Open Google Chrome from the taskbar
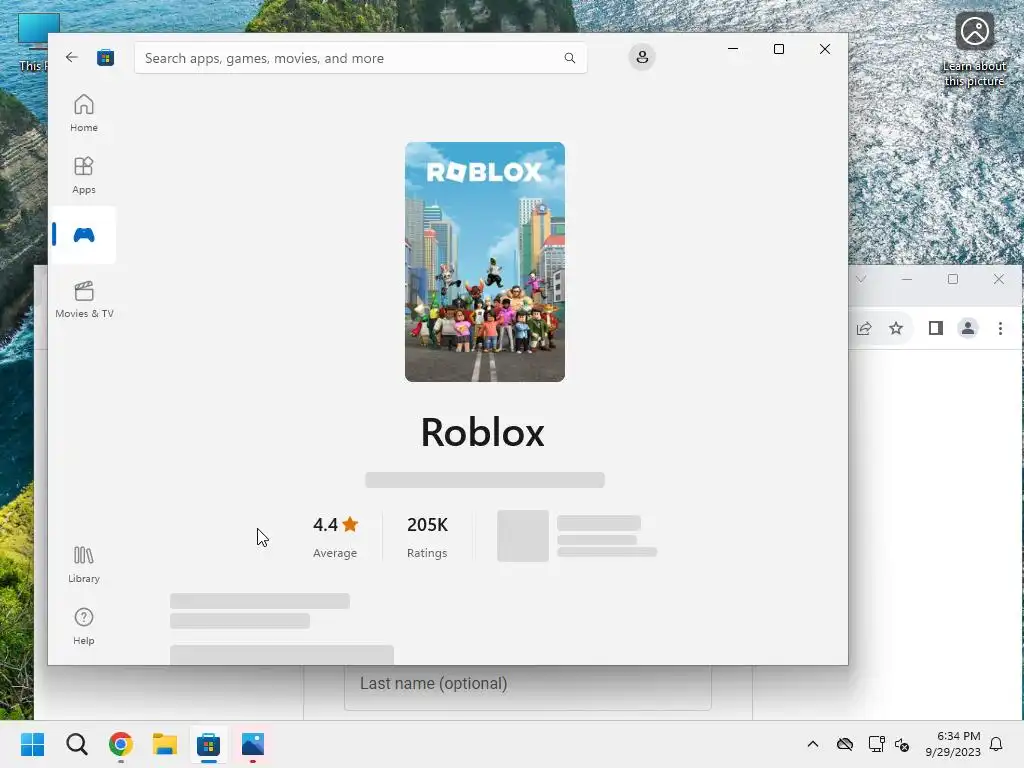Screen dimensions: 1024x768 121,744
